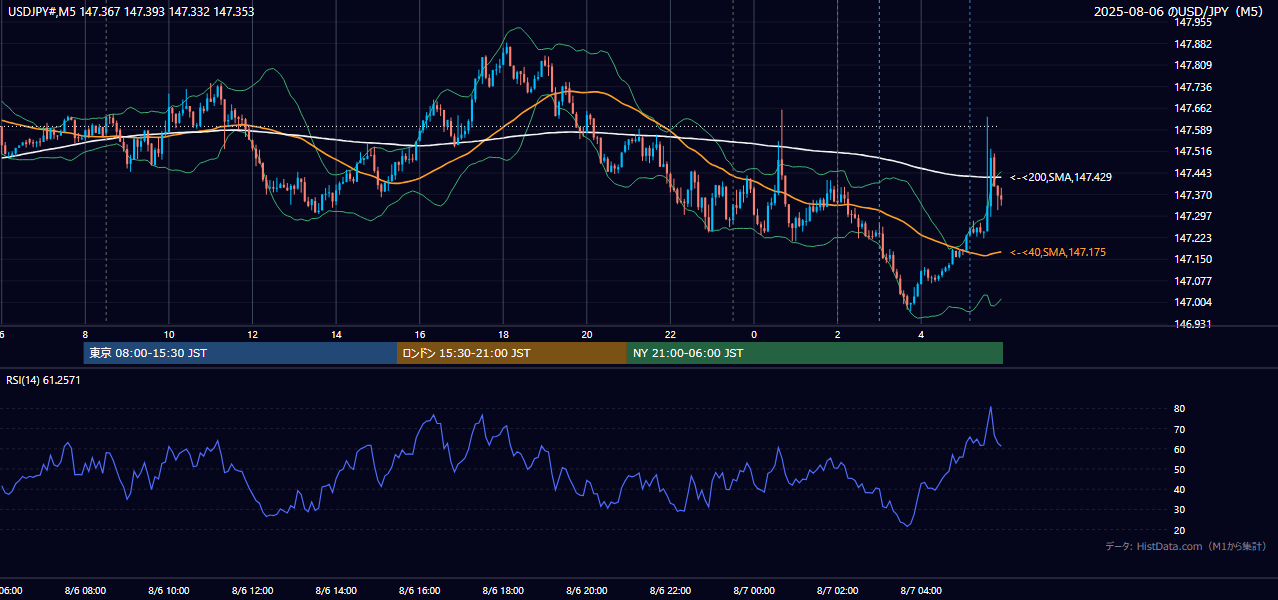This screenshot has height=600, width=1278.
Task: Click the RSI(14) 61.2571 indicator label
Action: pos(44,380)
